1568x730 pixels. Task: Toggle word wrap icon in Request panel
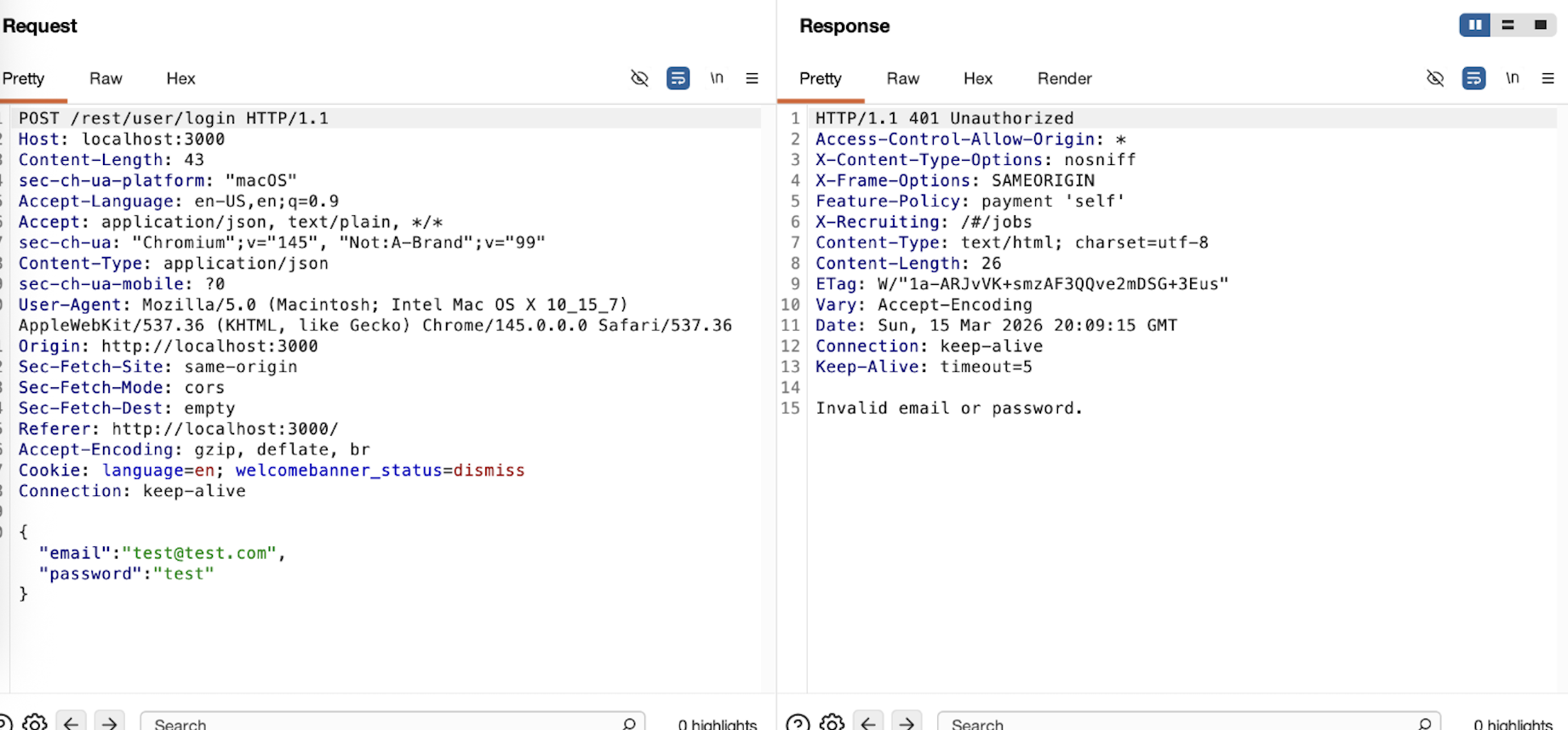[x=678, y=78]
